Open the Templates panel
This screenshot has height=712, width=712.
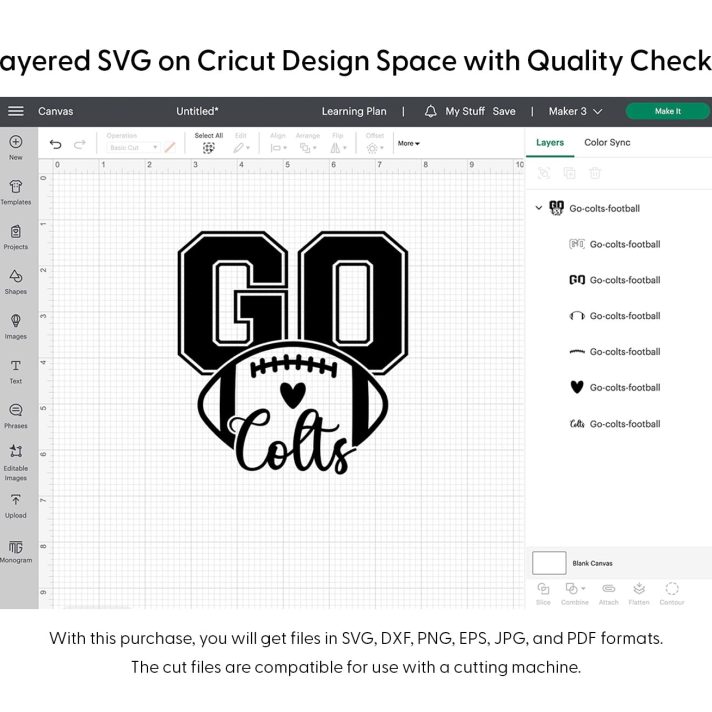(x=15, y=192)
